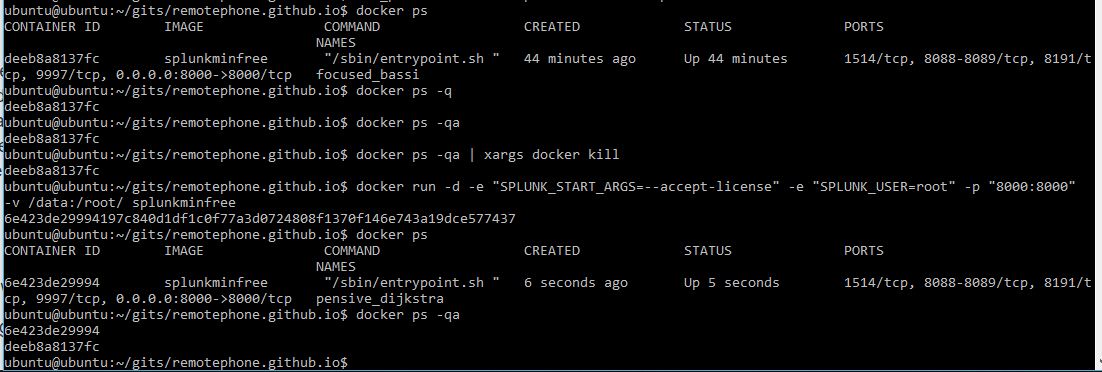Click the first PORTS column header

pos(864,27)
